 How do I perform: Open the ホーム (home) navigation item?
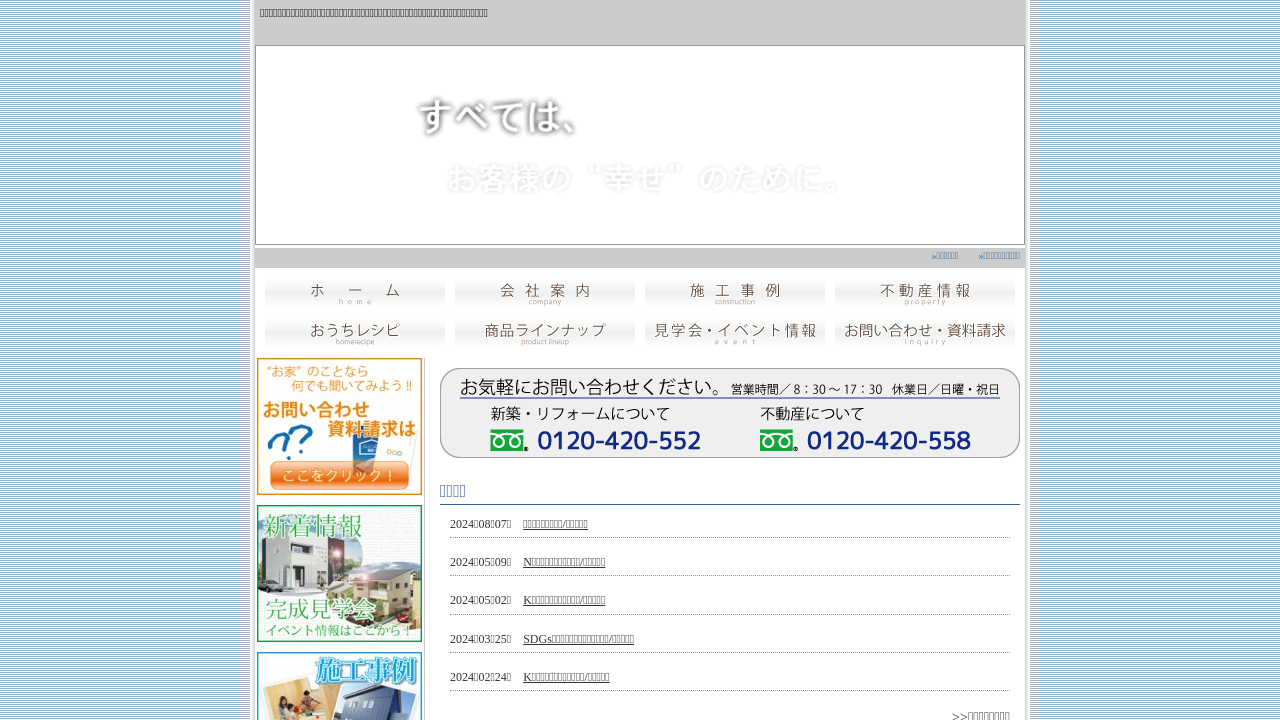click(x=355, y=292)
